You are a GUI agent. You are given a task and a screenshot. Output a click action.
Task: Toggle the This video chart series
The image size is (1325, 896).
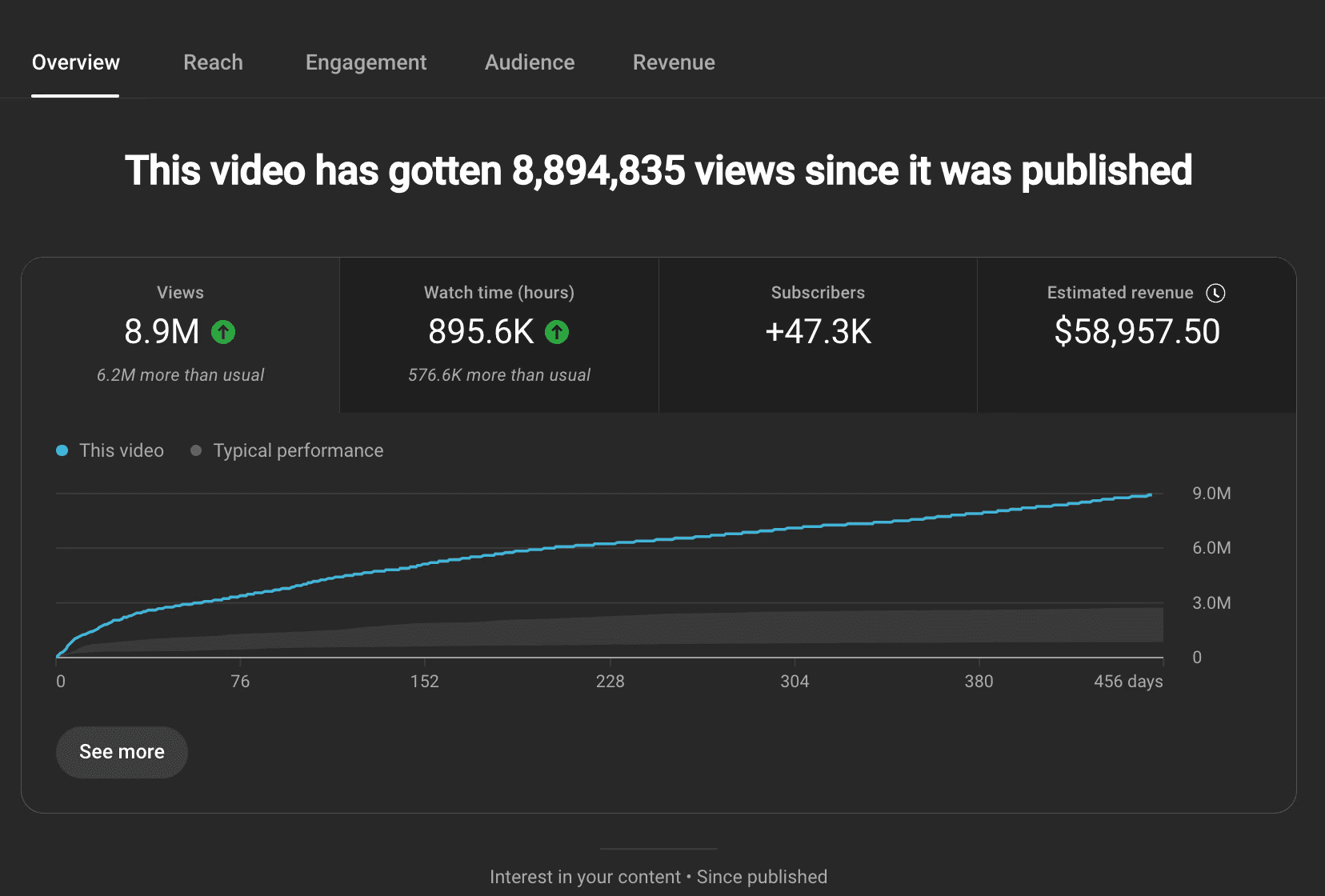(110, 450)
